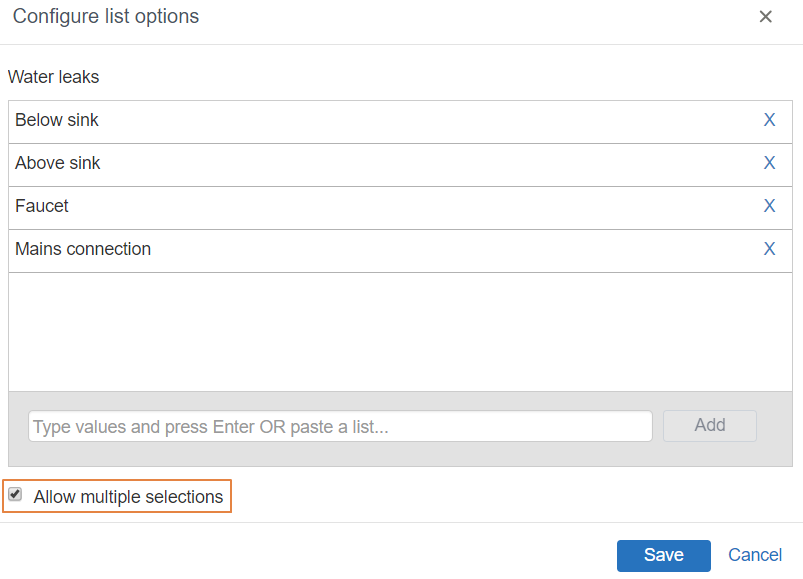This screenshot has width=803, height=579.
Task: Click the Allow multiple selections label text
Action: [x=128, y=497]
